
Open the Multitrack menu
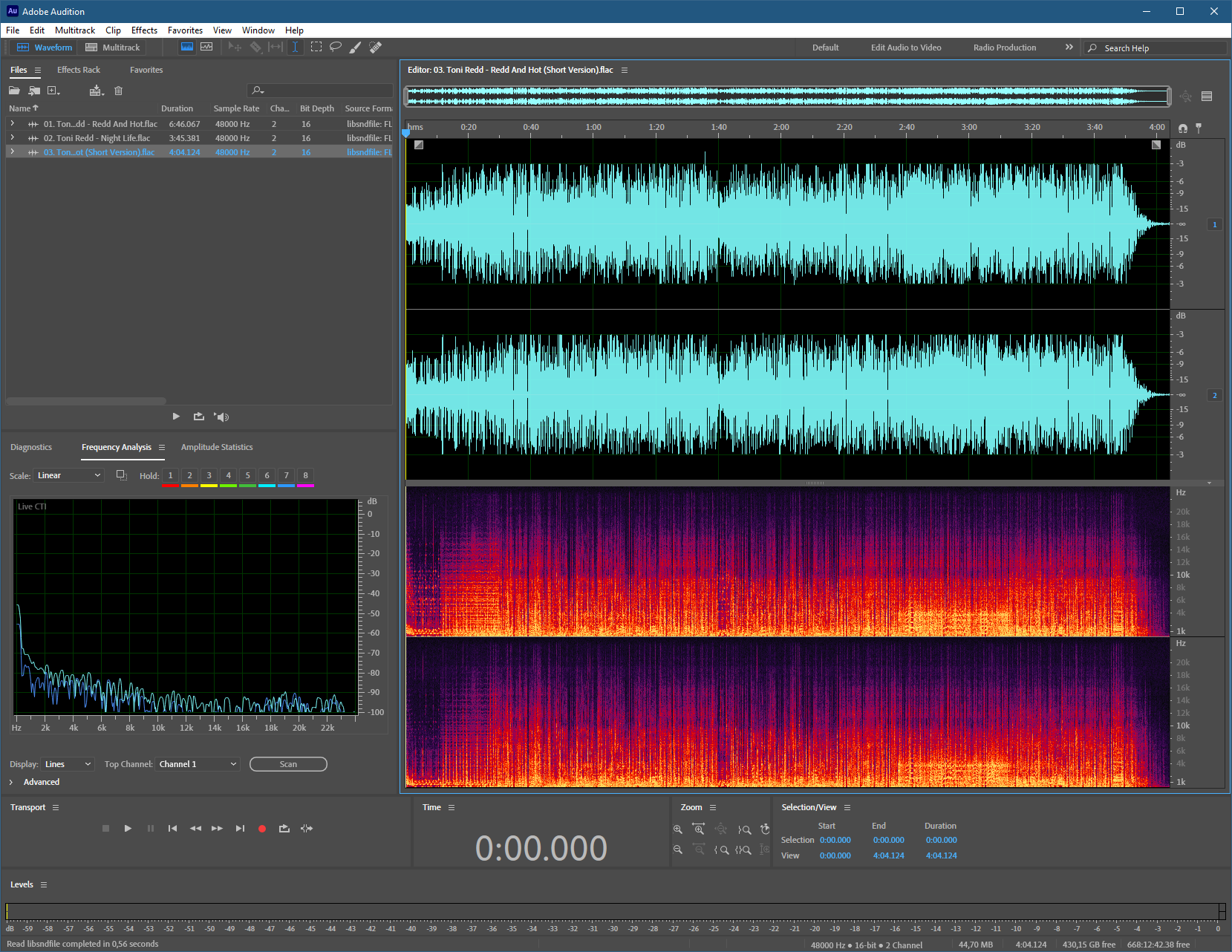coord(75,30)
